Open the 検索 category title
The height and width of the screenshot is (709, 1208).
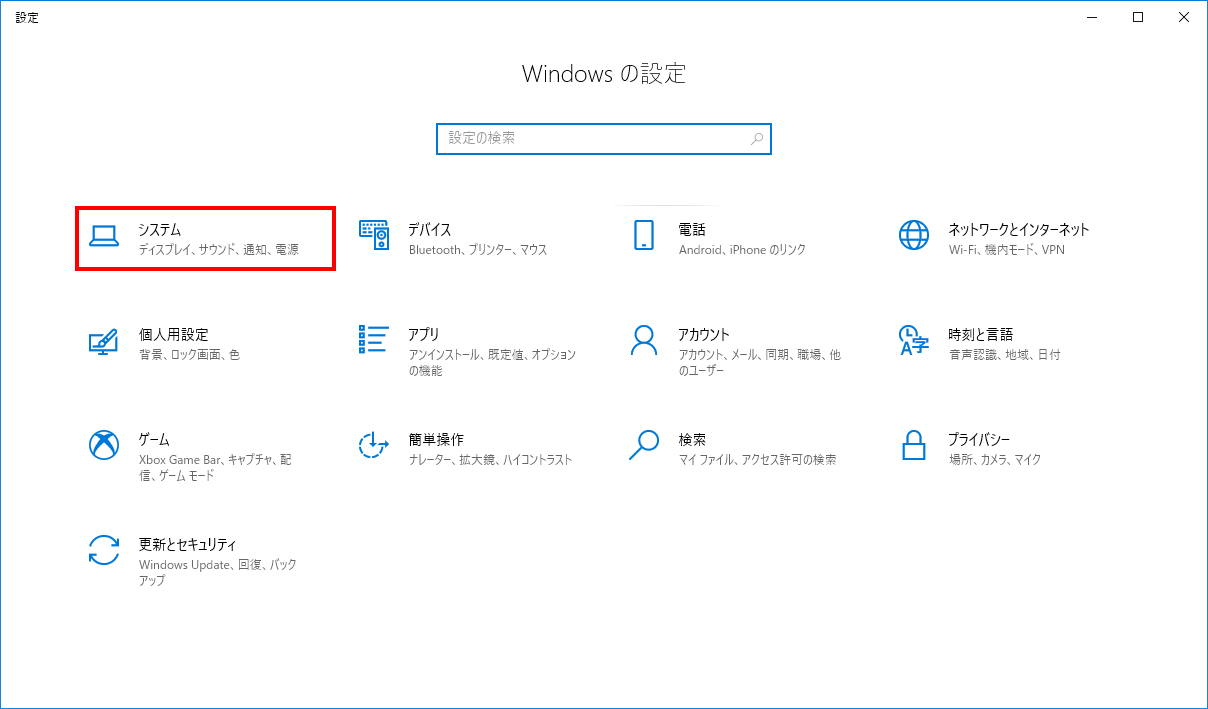point(692,439)
